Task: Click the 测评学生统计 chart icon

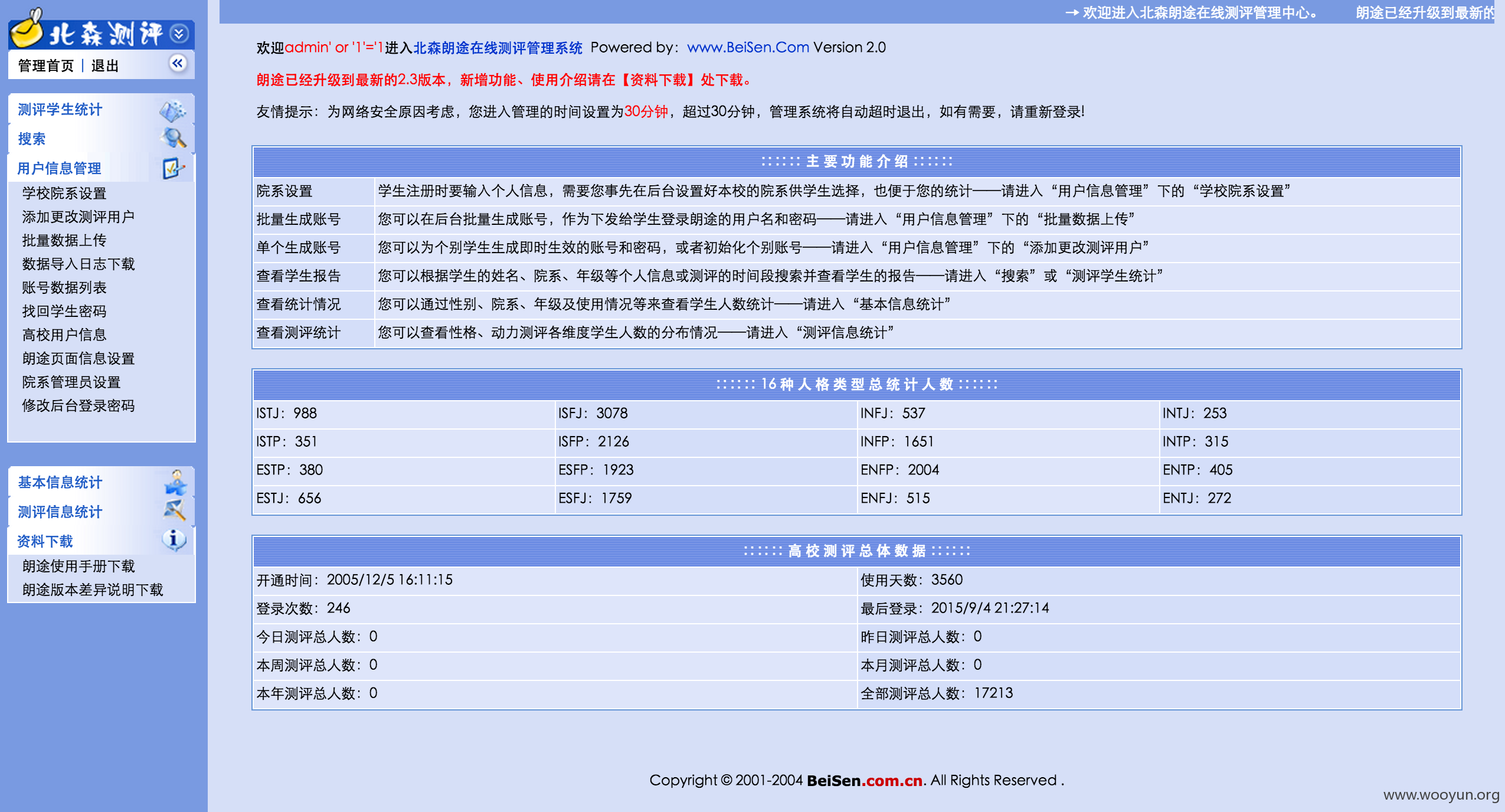Action: click(x=173, y=110)
